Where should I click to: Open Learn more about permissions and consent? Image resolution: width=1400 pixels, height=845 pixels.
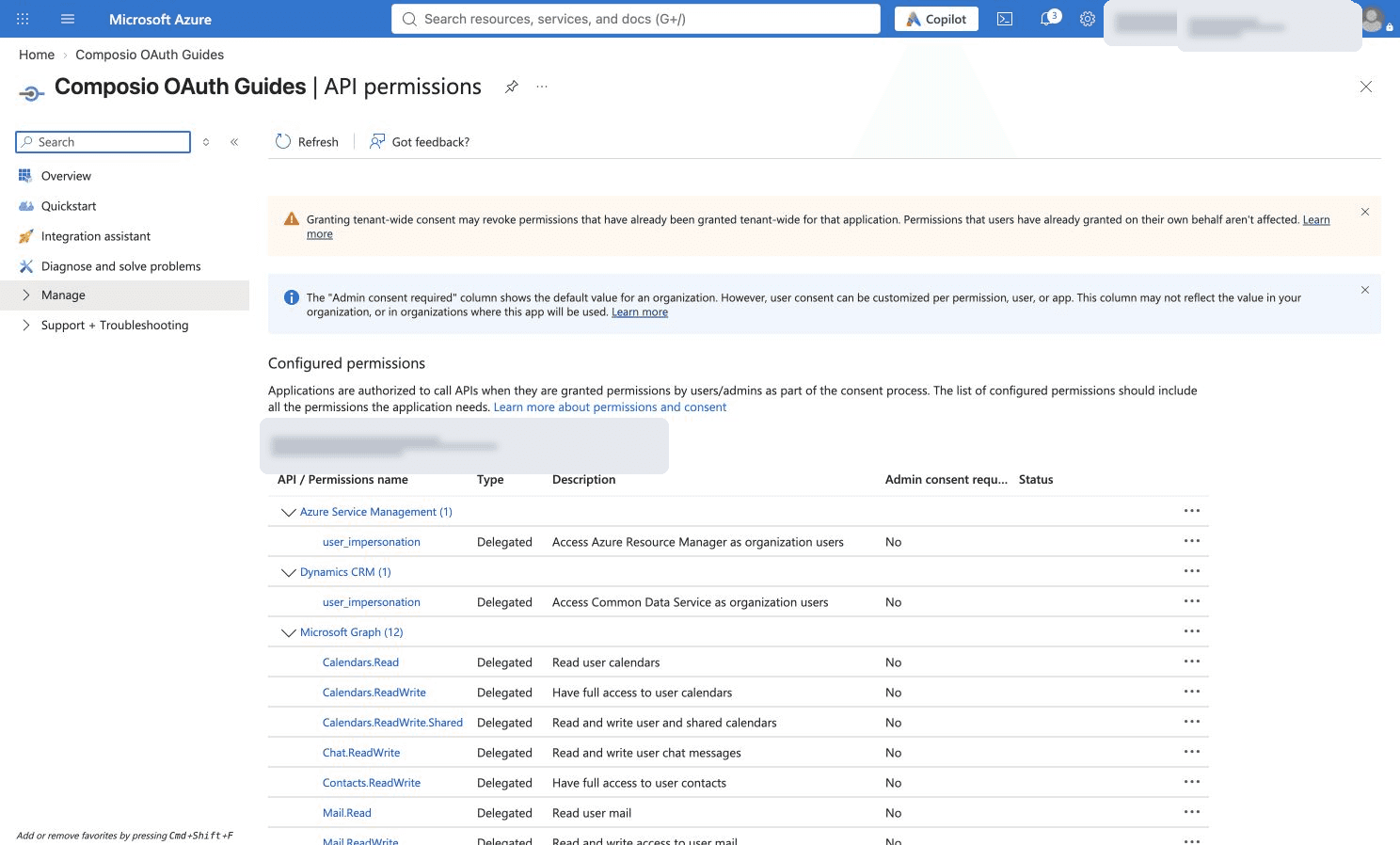tap(610, 407)
